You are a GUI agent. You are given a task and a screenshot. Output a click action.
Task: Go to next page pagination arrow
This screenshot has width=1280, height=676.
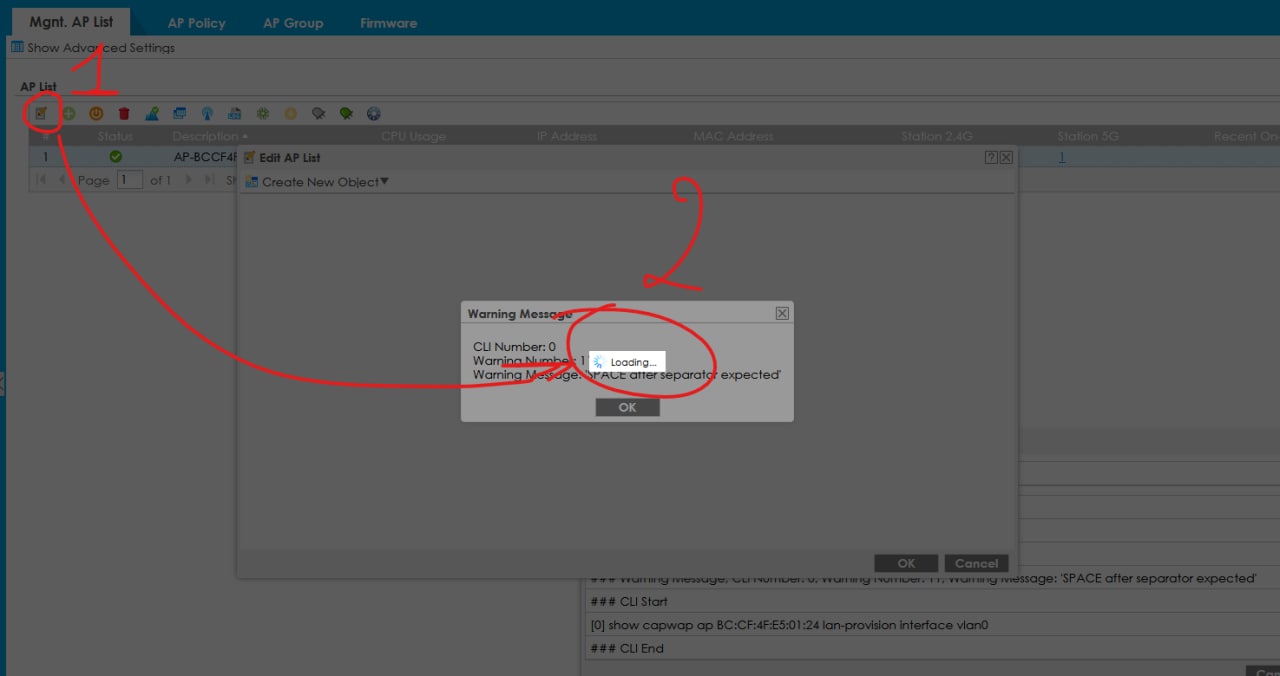pyautogui.click(x=188, y=180)
